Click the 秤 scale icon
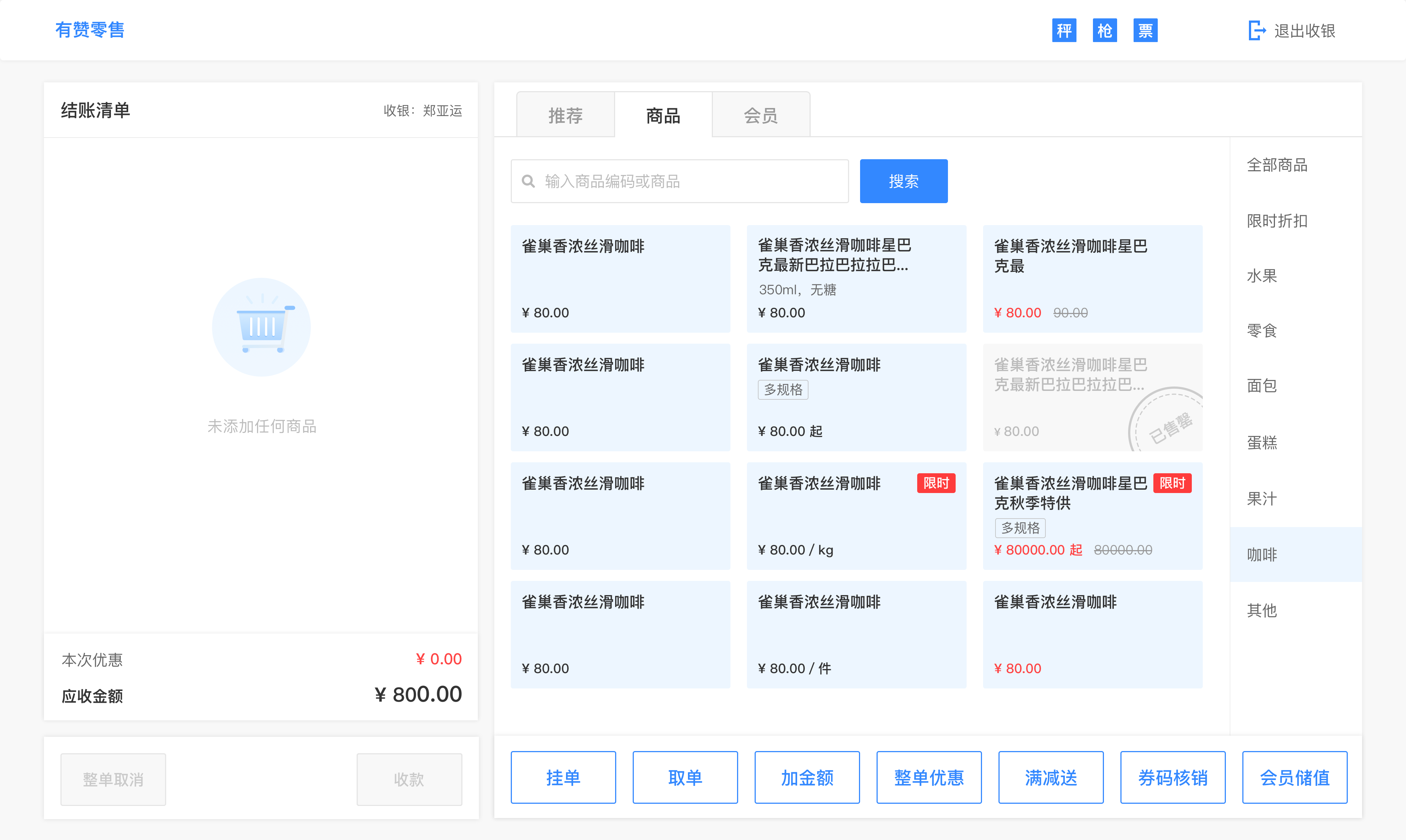 (1063, 31)
